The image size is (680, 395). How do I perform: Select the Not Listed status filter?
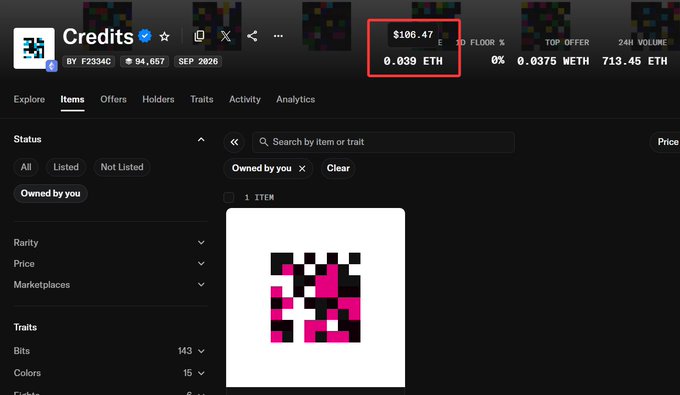(122, 167)
